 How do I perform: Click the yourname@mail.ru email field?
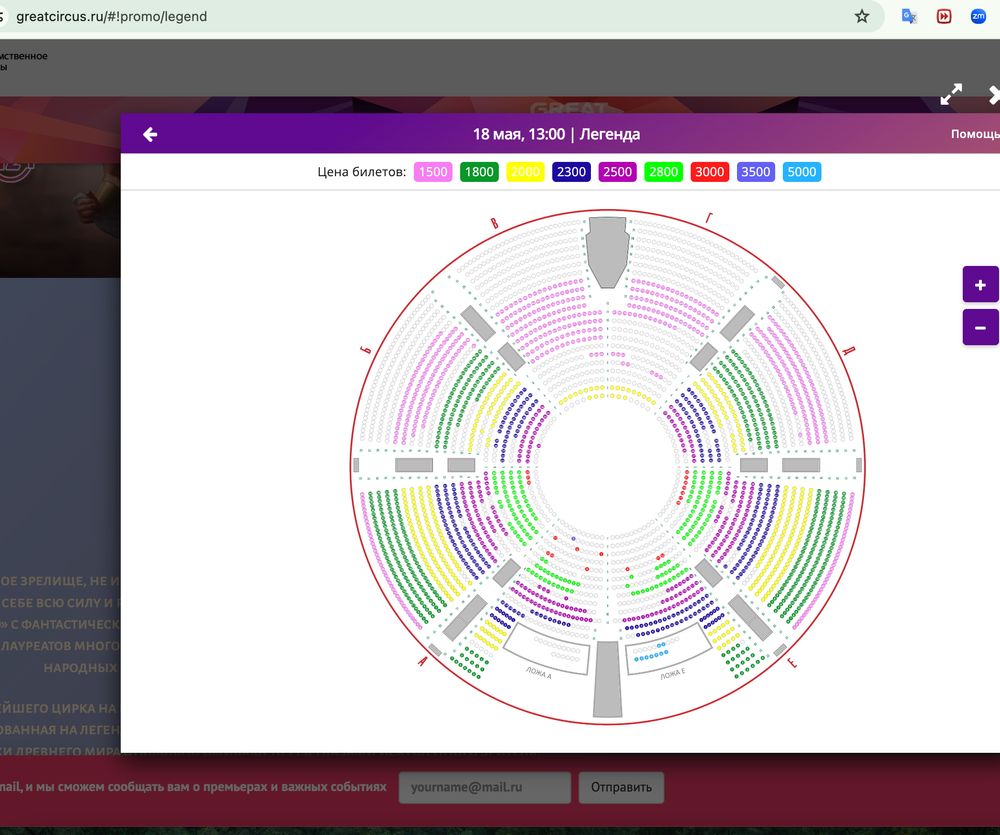click(x=484, y=787)
